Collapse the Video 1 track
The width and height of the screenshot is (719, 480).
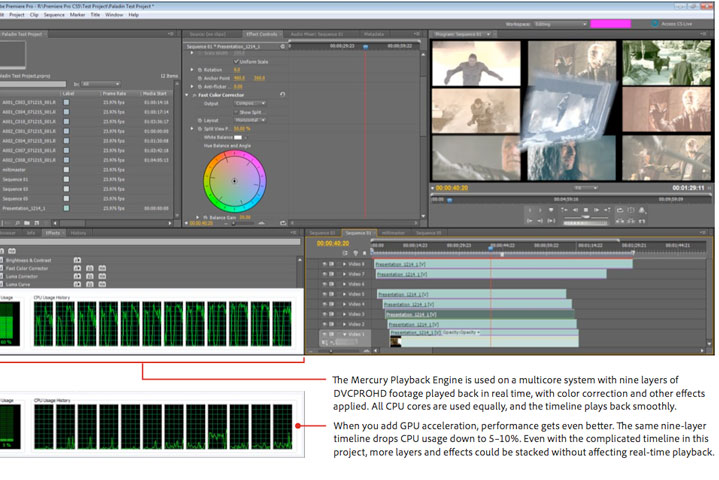344,335
